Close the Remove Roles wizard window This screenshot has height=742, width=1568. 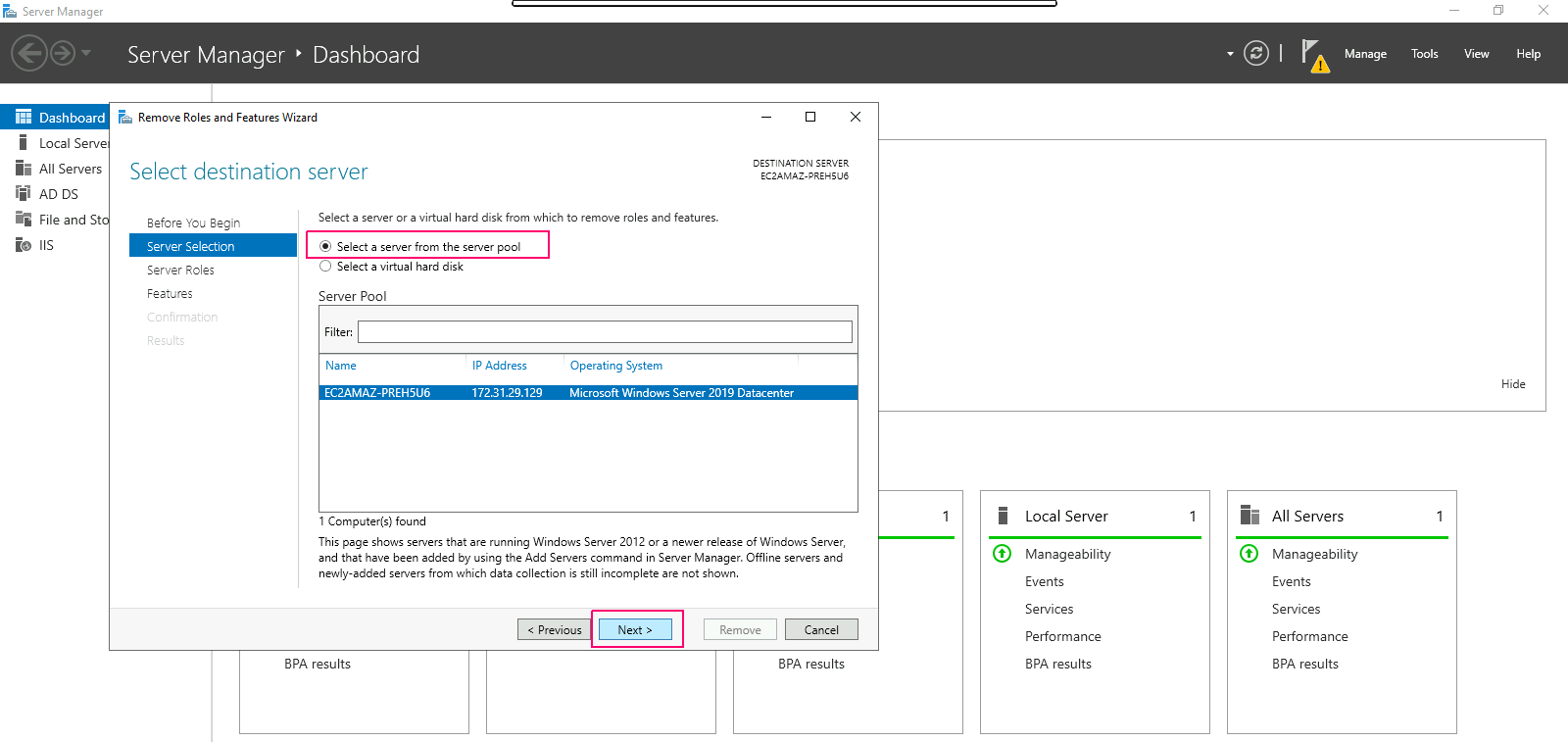856,117
